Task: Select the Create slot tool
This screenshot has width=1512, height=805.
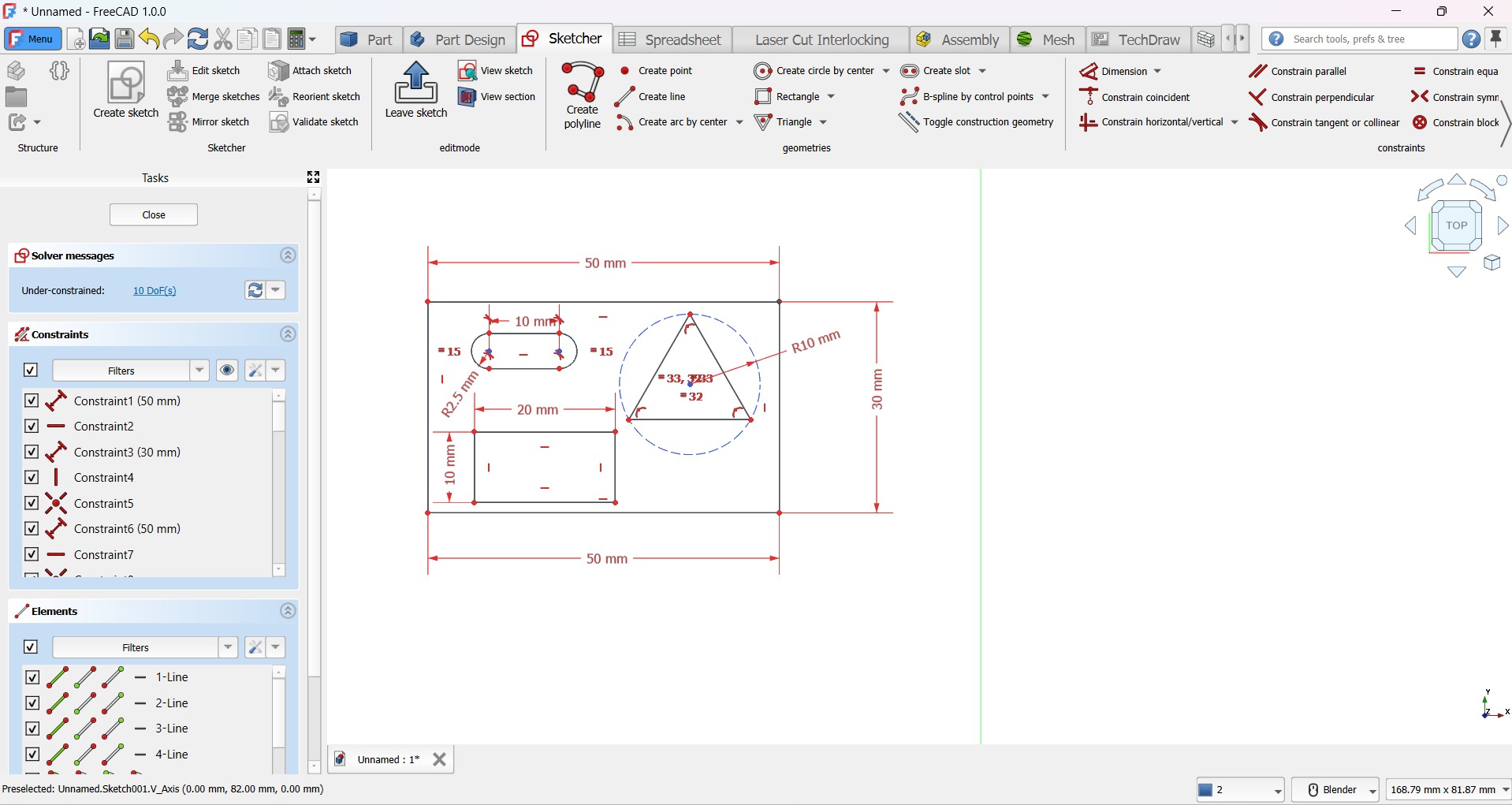Action: (x=936, y=71)
